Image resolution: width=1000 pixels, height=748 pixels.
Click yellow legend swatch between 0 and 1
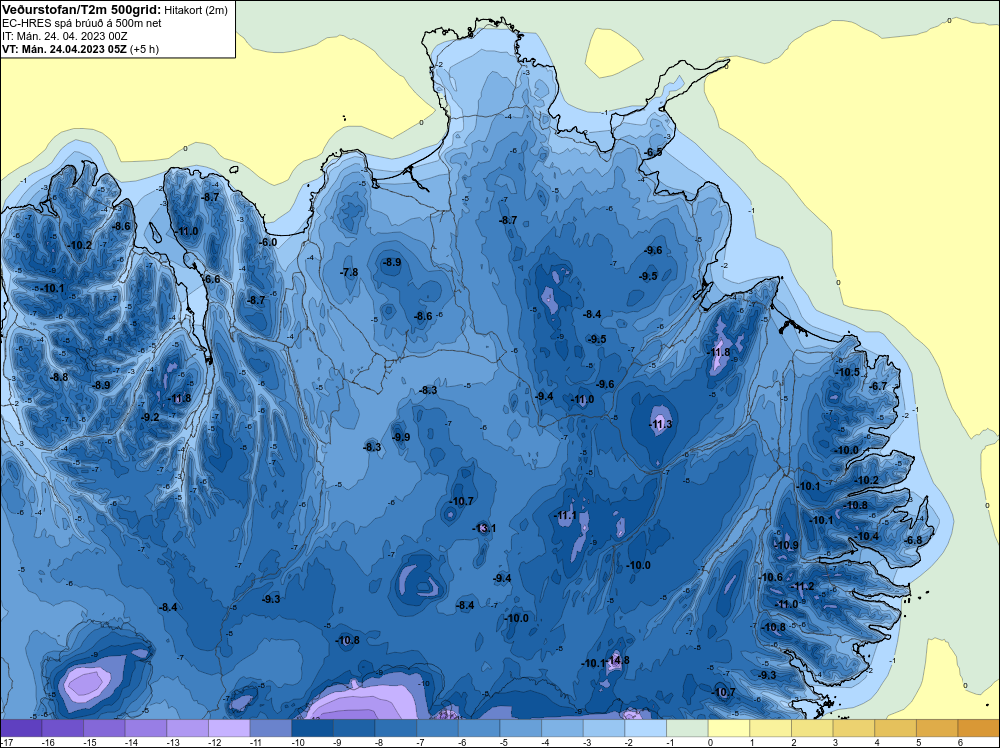click(729, 728)
